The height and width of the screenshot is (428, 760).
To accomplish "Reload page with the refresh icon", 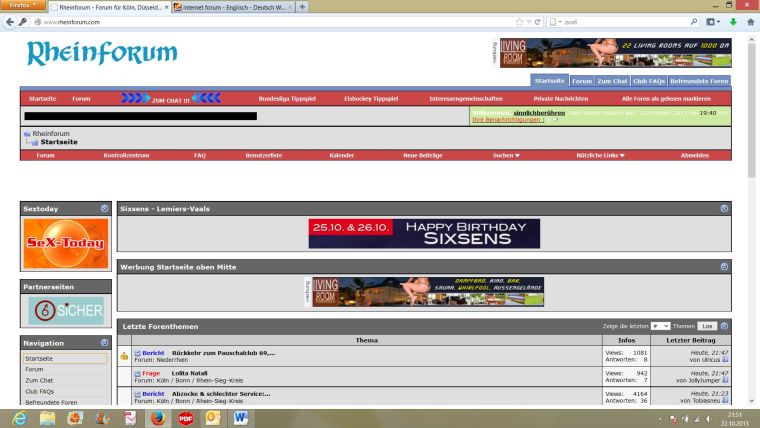I will point(537,22).
